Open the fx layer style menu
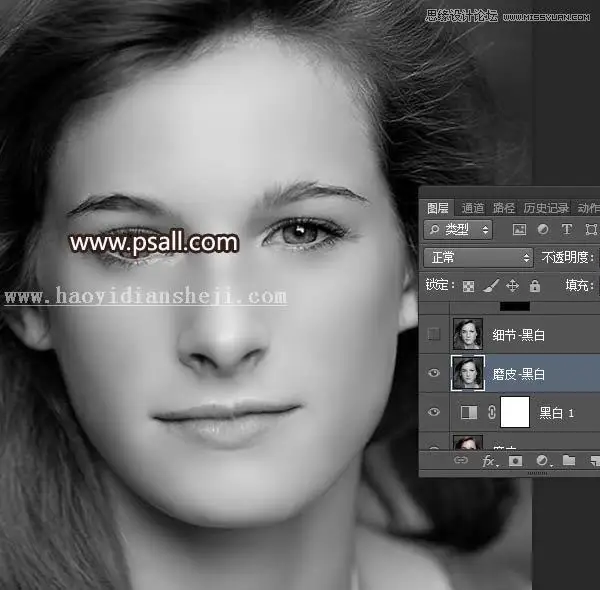The image size is (600, 590). coord(489,461)
